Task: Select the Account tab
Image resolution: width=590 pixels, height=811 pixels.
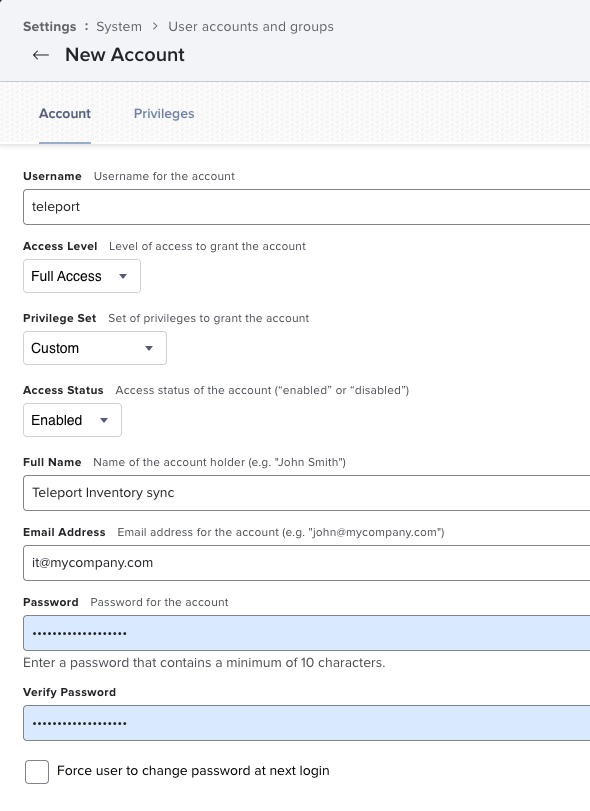Action: [x=64, y=114]
